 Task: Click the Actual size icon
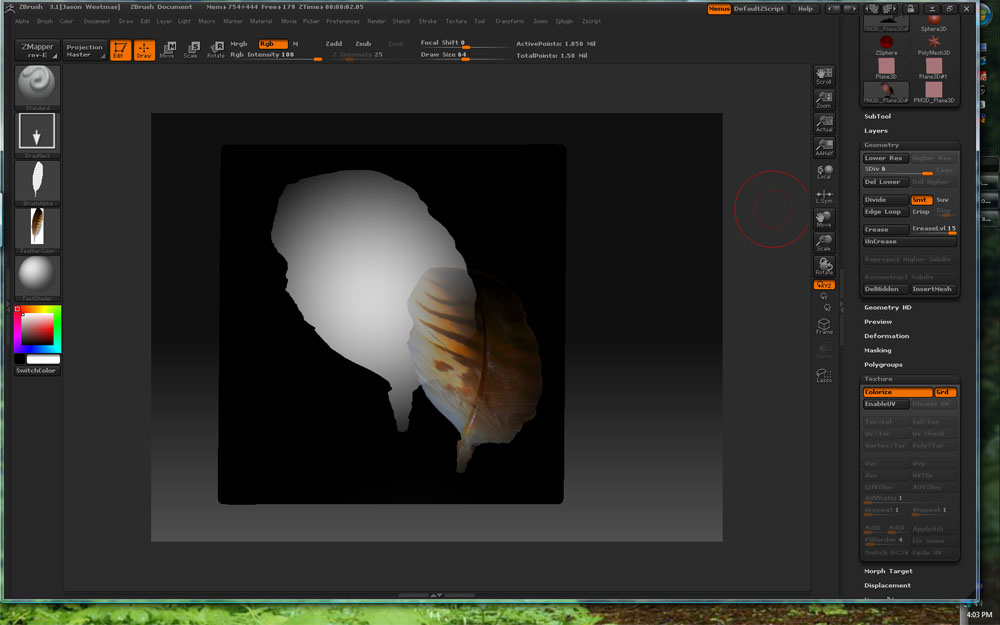tap(824, 123)
